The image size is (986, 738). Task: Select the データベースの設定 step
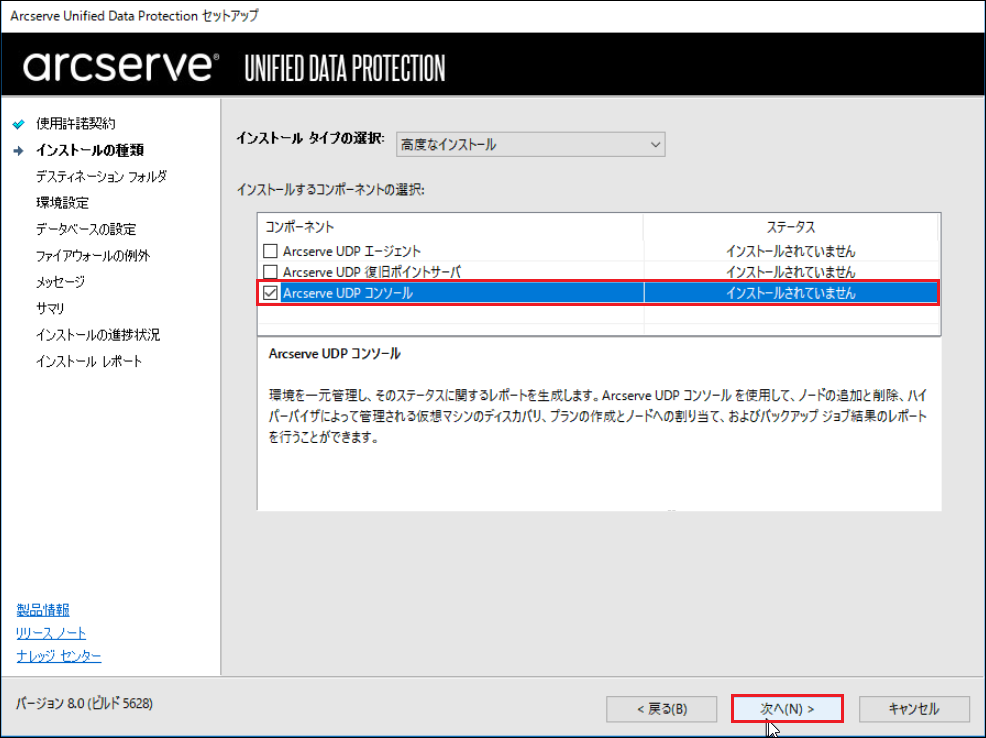coord(86,229)
